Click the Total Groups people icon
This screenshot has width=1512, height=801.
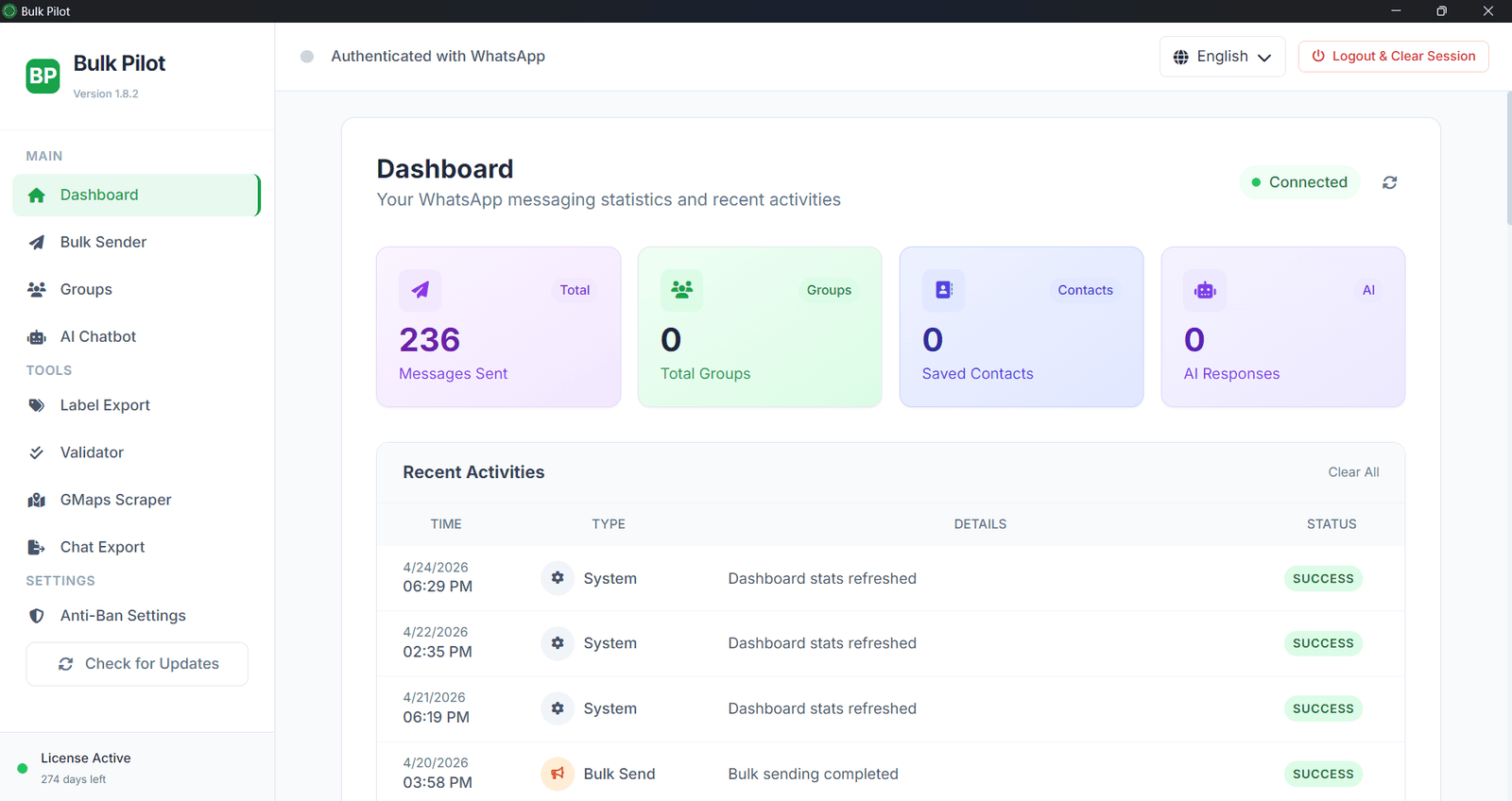point(681,290)
